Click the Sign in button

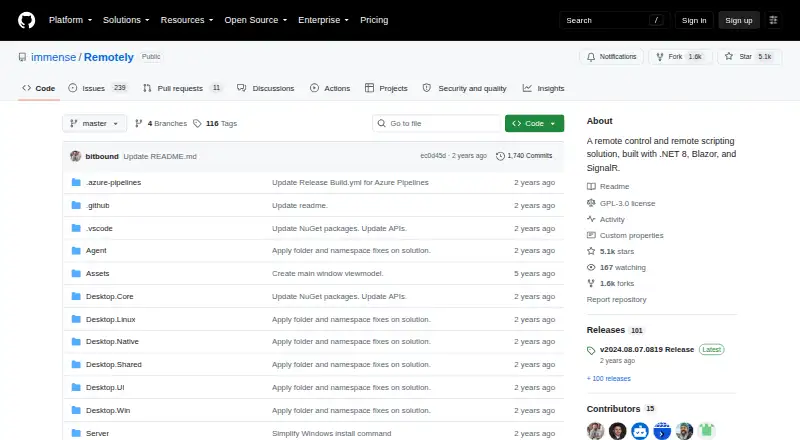(694, 20)
